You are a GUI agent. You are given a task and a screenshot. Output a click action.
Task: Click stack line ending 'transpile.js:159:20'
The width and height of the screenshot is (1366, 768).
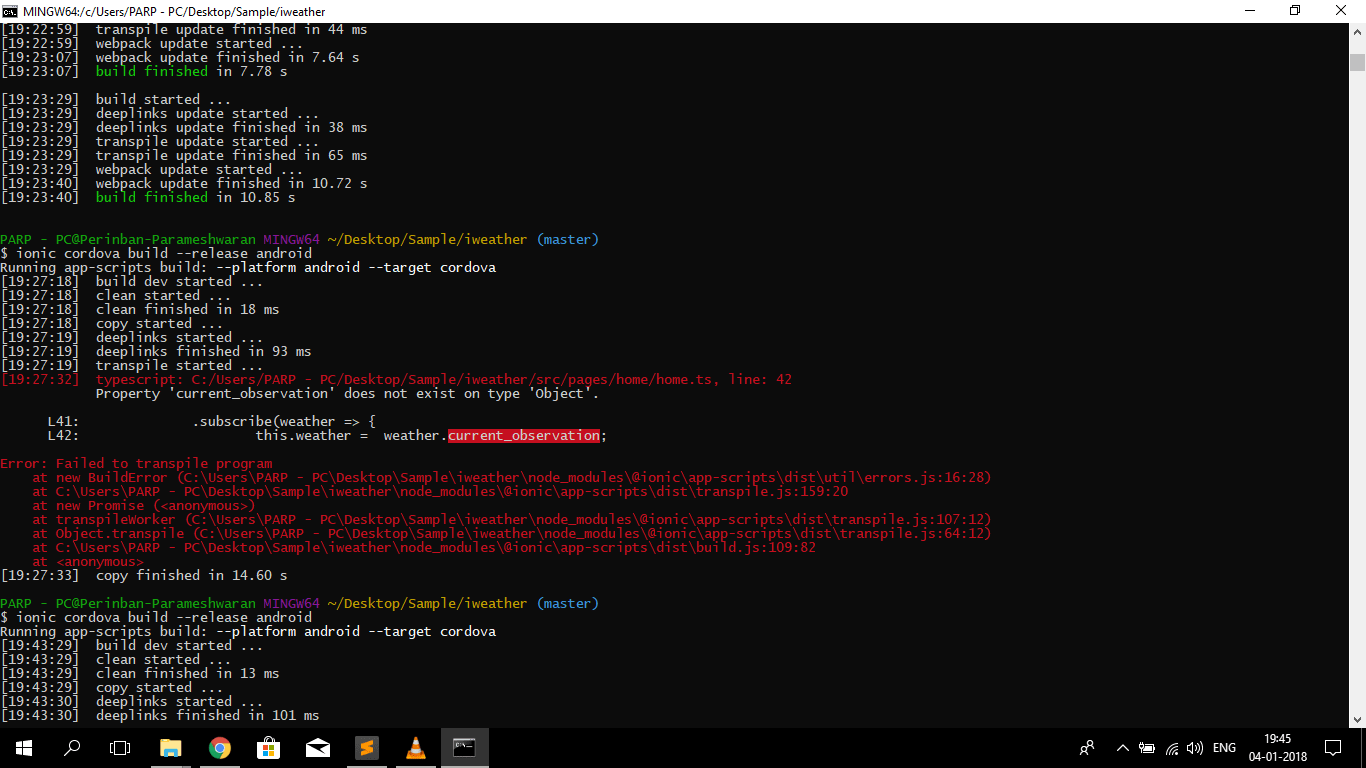coord(440,492)
